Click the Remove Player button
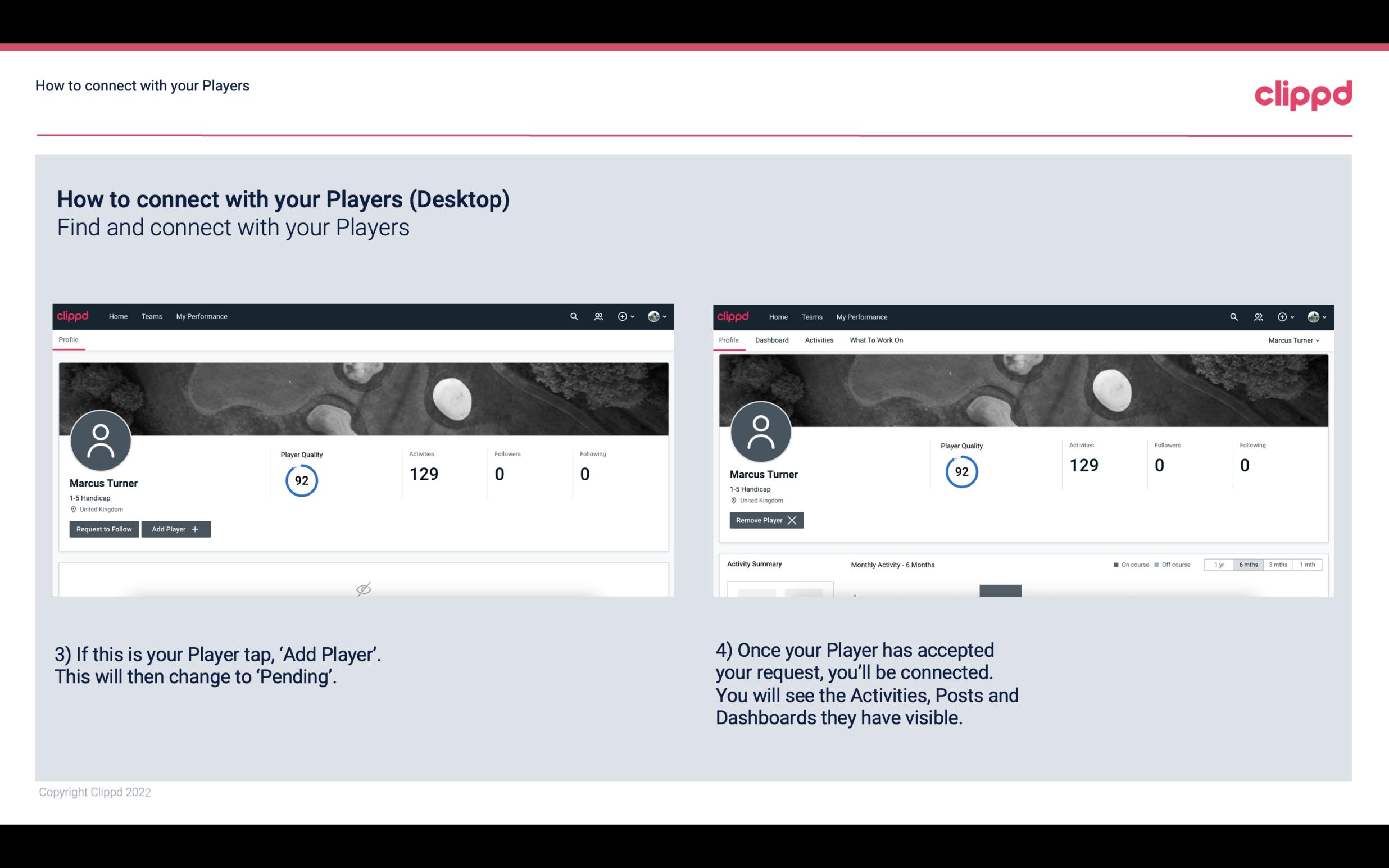This screenshot has width=1389, height=868. pyautogui.click(x=765, y=520)
